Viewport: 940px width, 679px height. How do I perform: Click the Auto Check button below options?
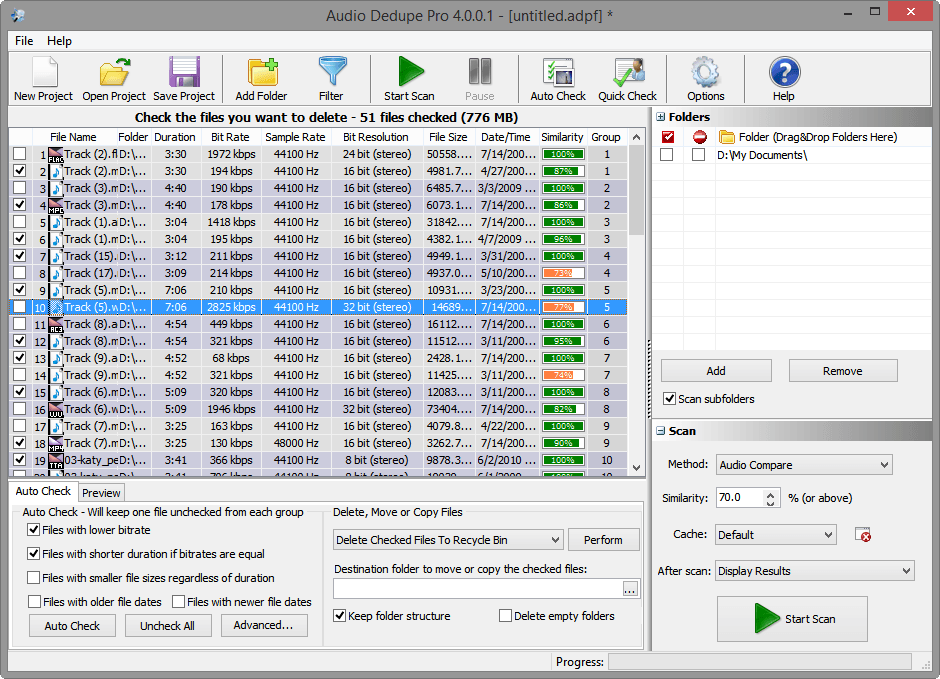[x=73, y=626]
